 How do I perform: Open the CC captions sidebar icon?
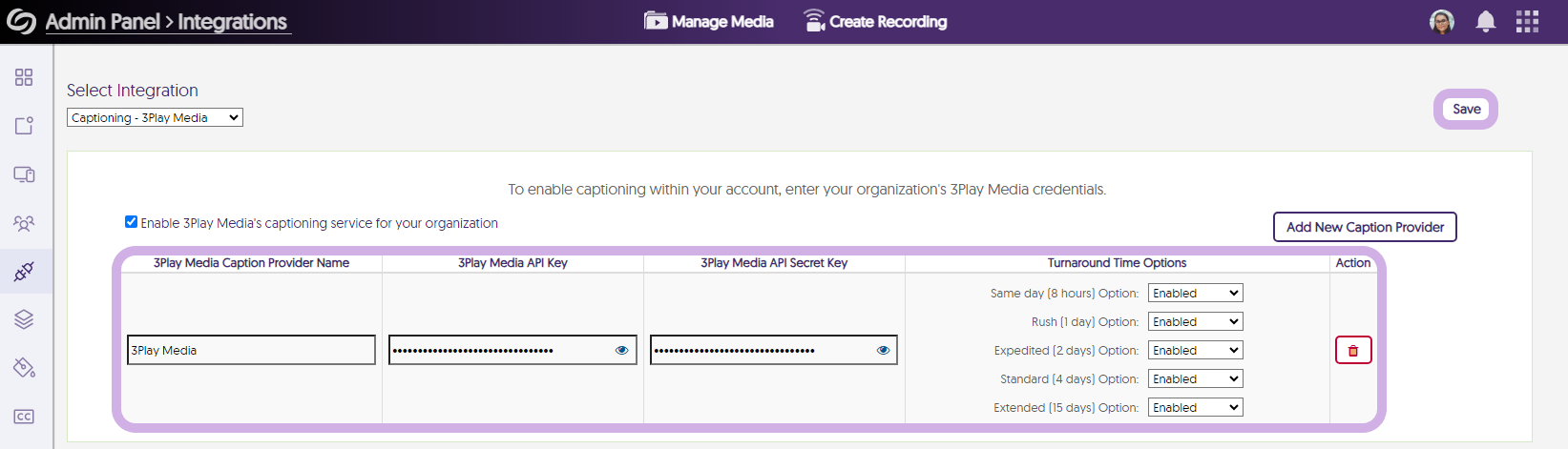pos(24,417)
